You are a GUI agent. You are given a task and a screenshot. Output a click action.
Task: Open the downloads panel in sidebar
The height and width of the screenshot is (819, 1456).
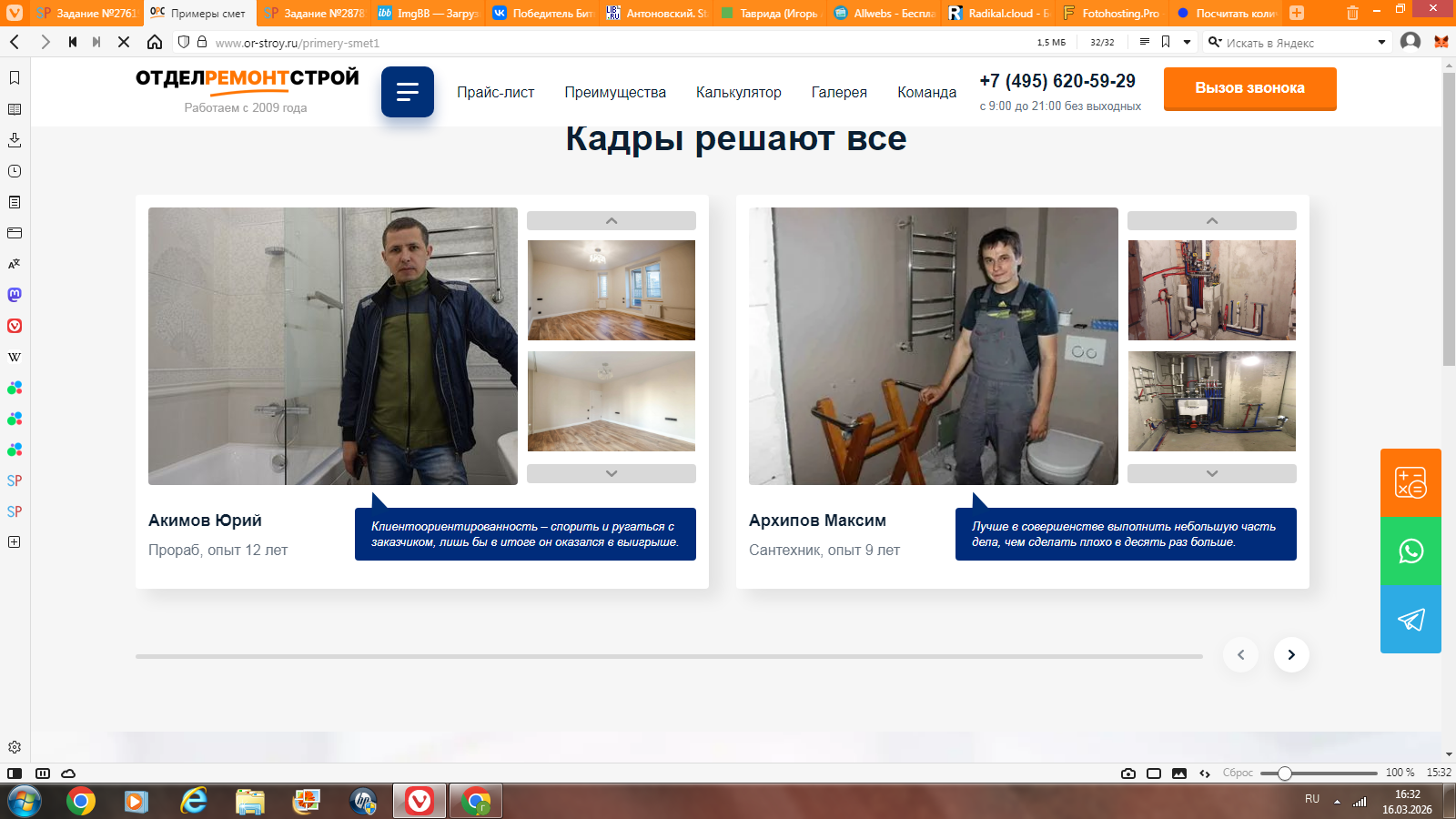(x=15, y=140)
